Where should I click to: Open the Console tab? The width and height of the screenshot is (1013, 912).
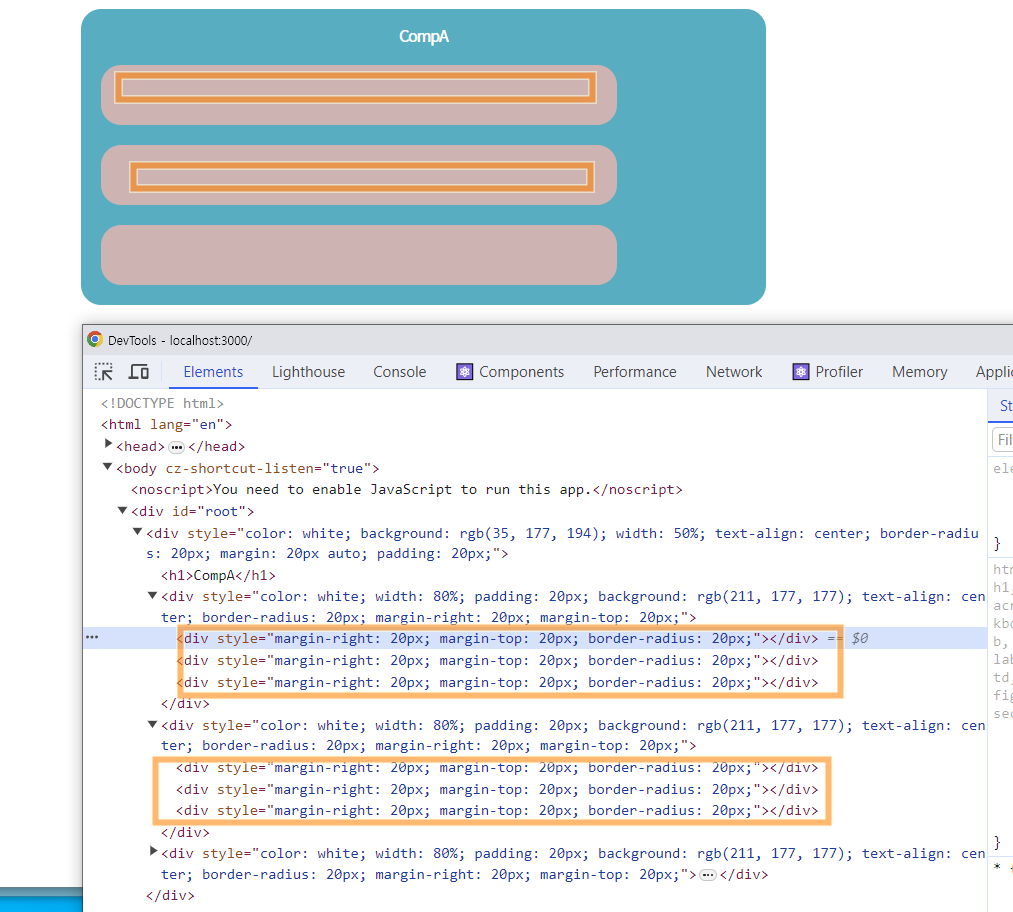399,372
